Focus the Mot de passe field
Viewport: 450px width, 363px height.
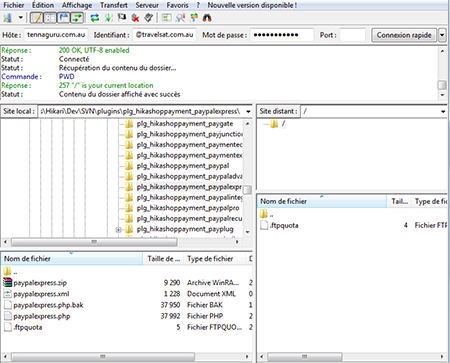282,35
